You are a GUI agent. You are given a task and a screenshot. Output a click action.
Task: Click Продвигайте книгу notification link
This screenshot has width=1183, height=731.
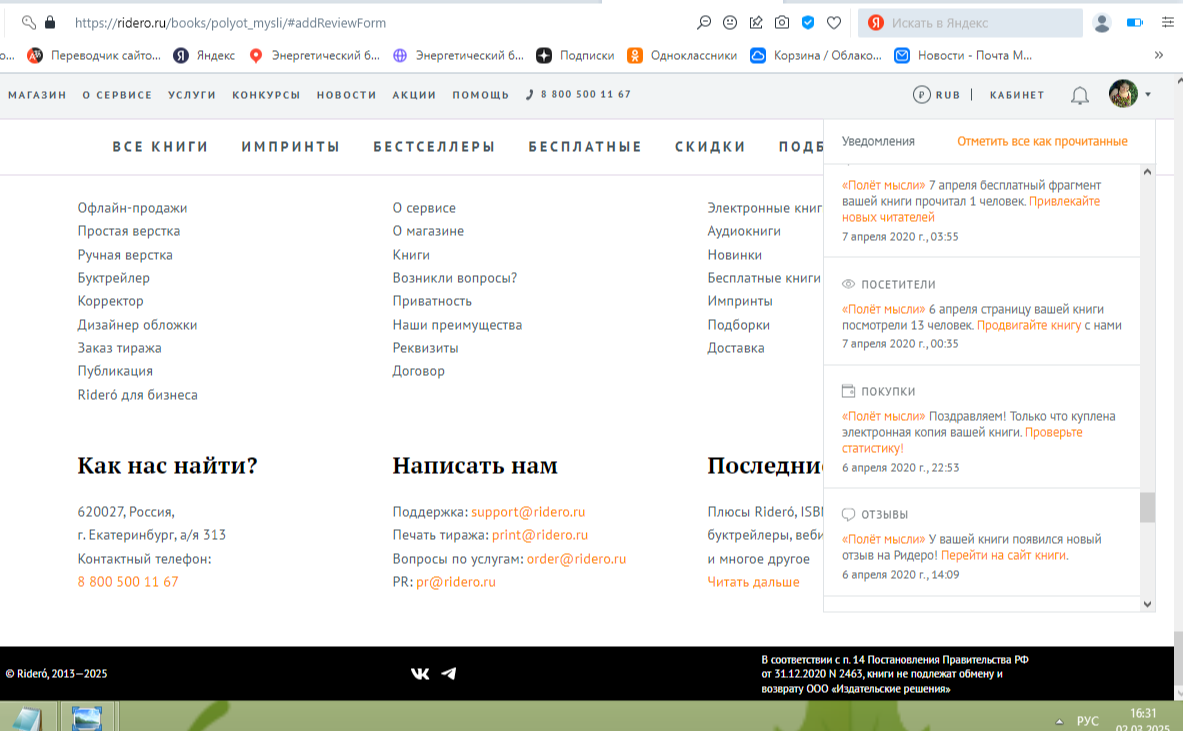point(1029,325)
